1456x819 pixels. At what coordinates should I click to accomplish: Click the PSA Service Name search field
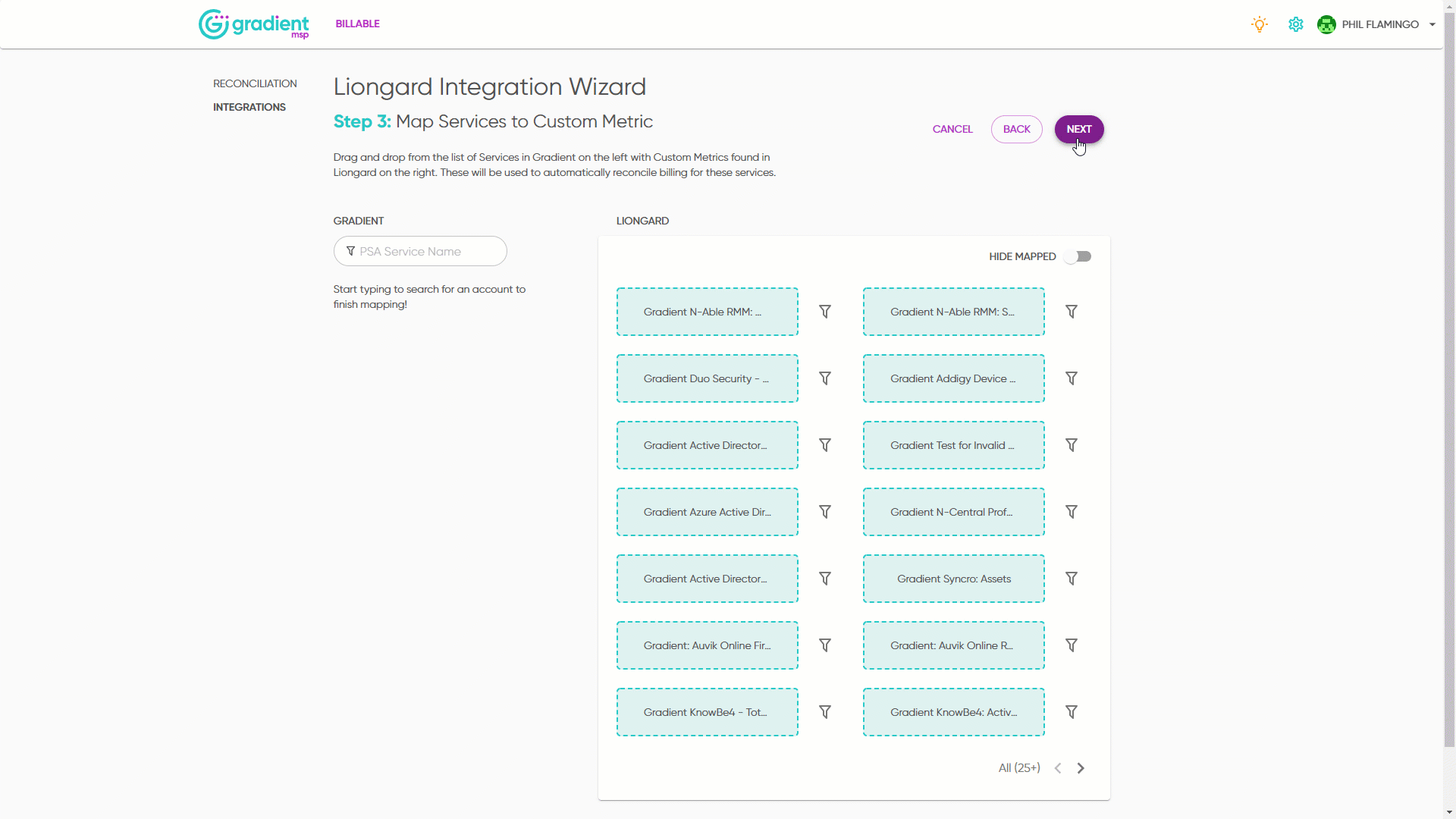click(x=420, y=251)
